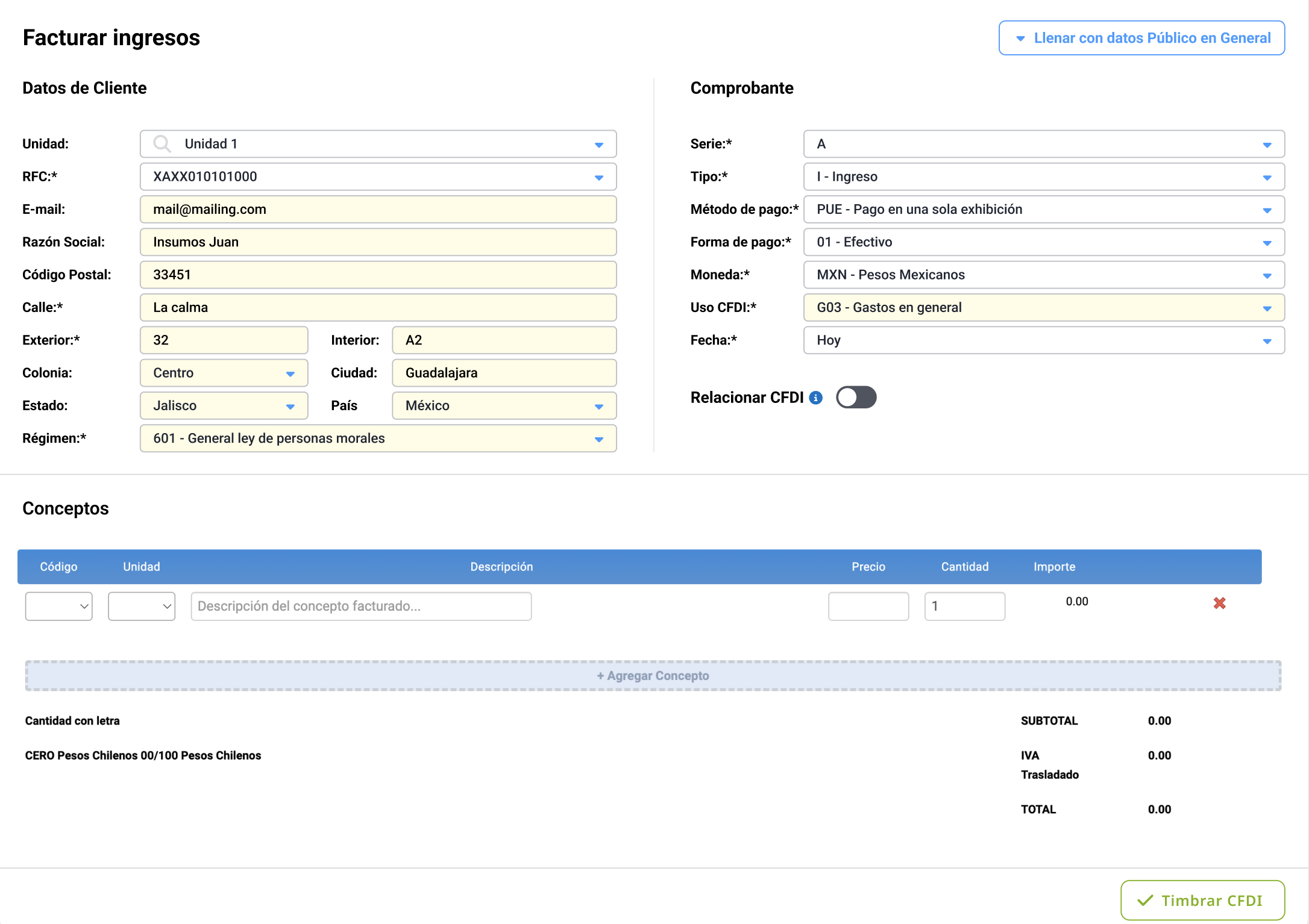Click the magnifier icon in Unidad field
Image resolution: width=1309 pixels, height=924 pixels.
(x=162, y=144)
